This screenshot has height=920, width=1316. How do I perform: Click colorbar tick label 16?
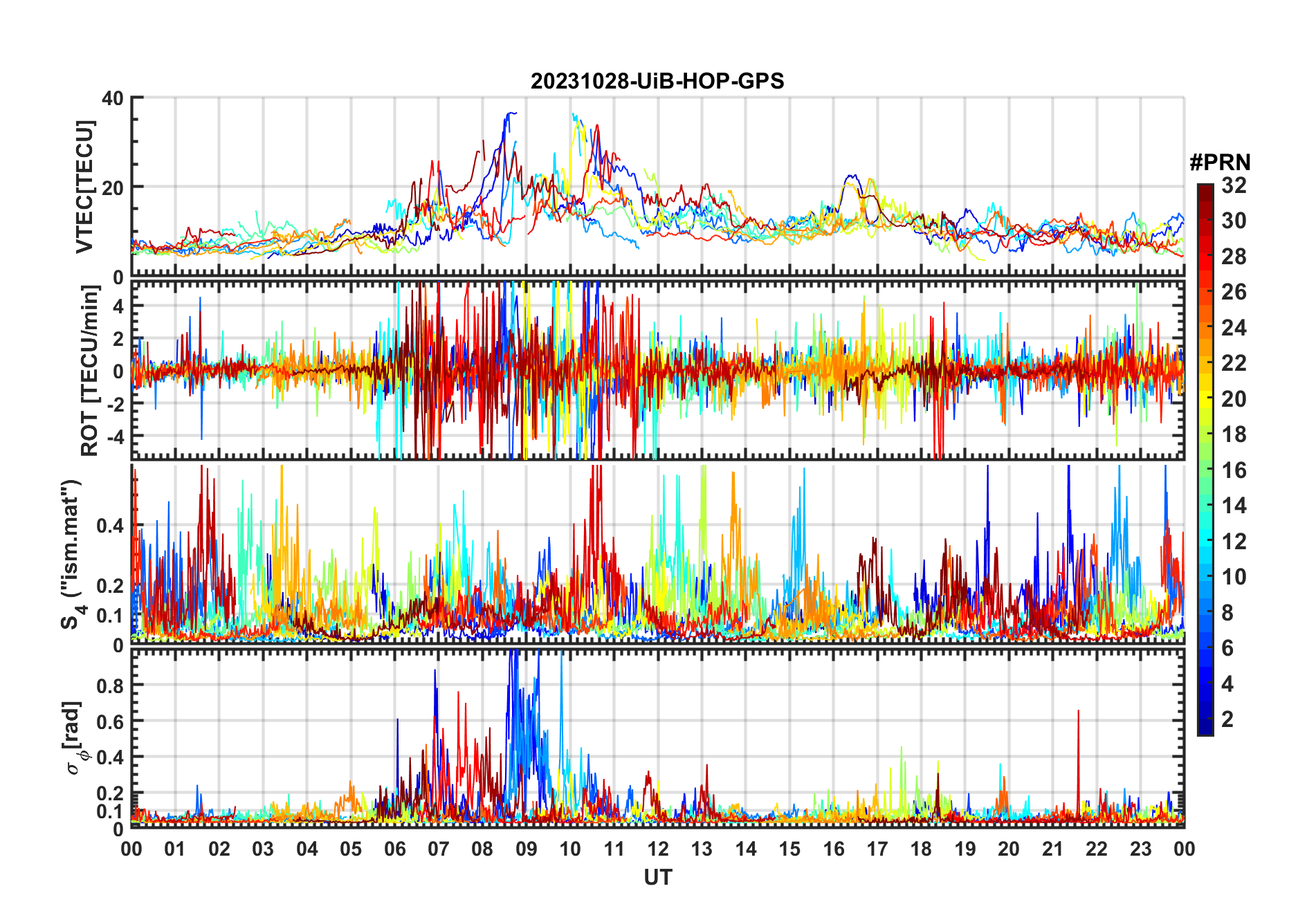point(1234,470)
